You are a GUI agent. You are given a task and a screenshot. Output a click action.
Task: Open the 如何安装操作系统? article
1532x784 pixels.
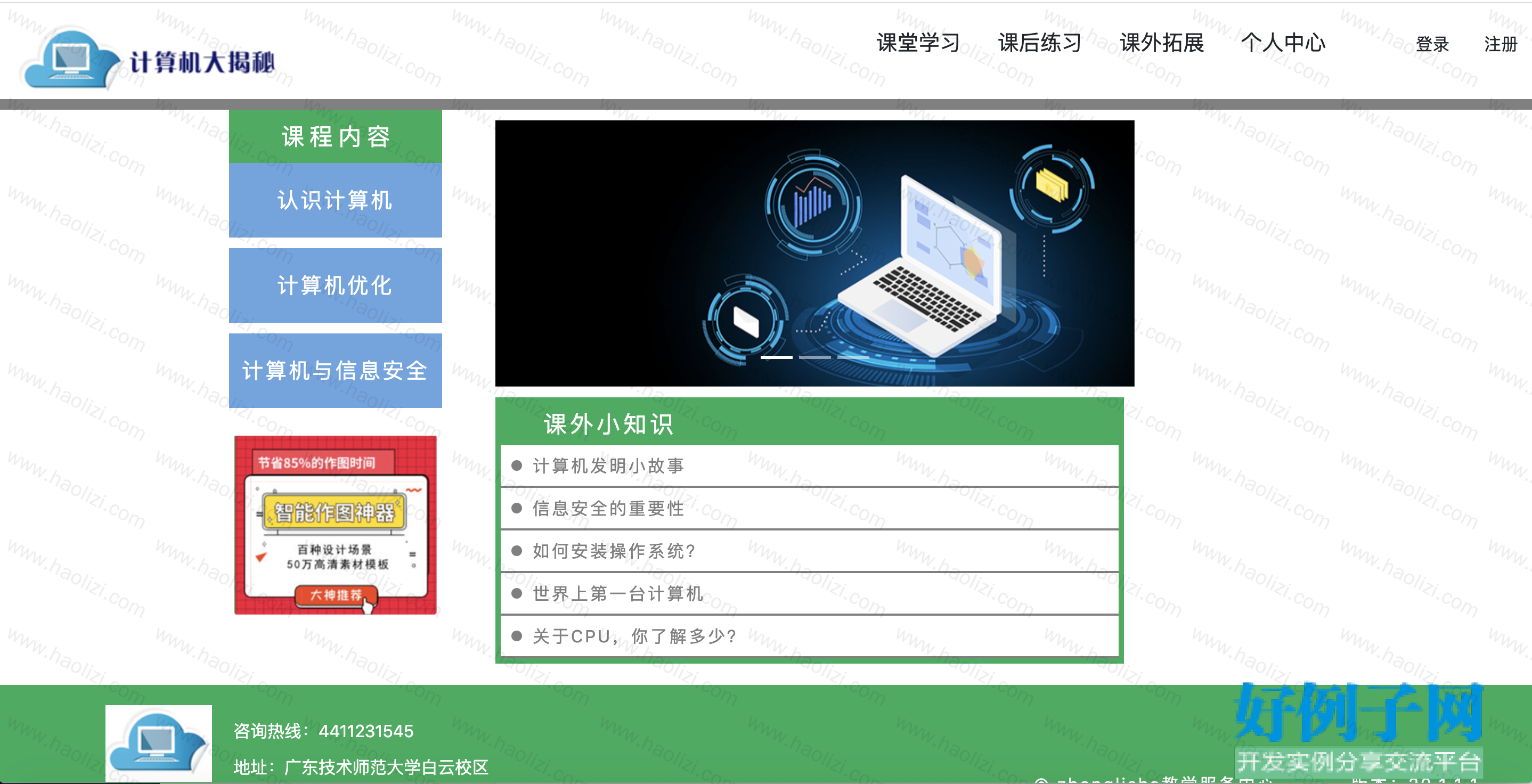pos(810,551)
